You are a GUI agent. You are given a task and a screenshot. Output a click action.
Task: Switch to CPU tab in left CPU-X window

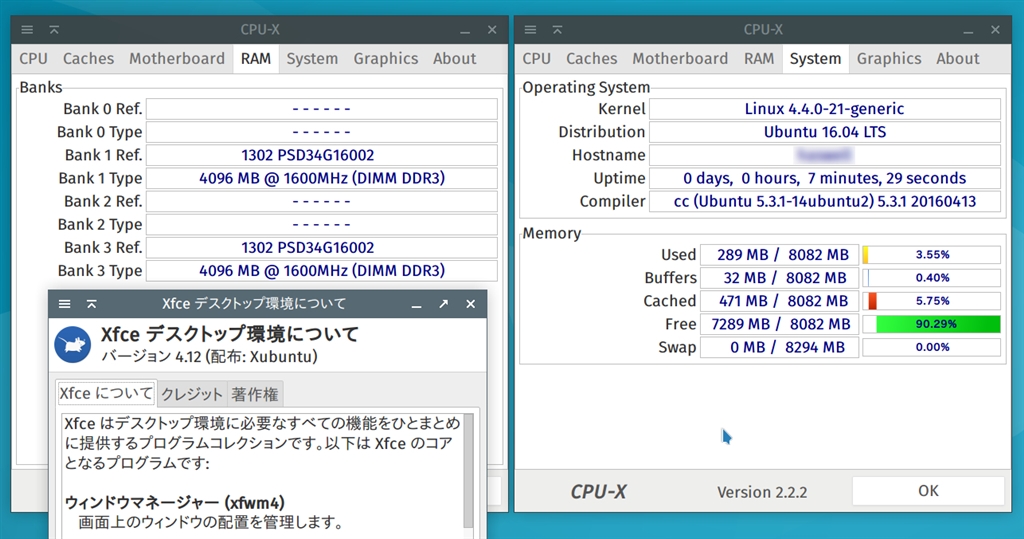pyautogui.click(x=33, y=59)
